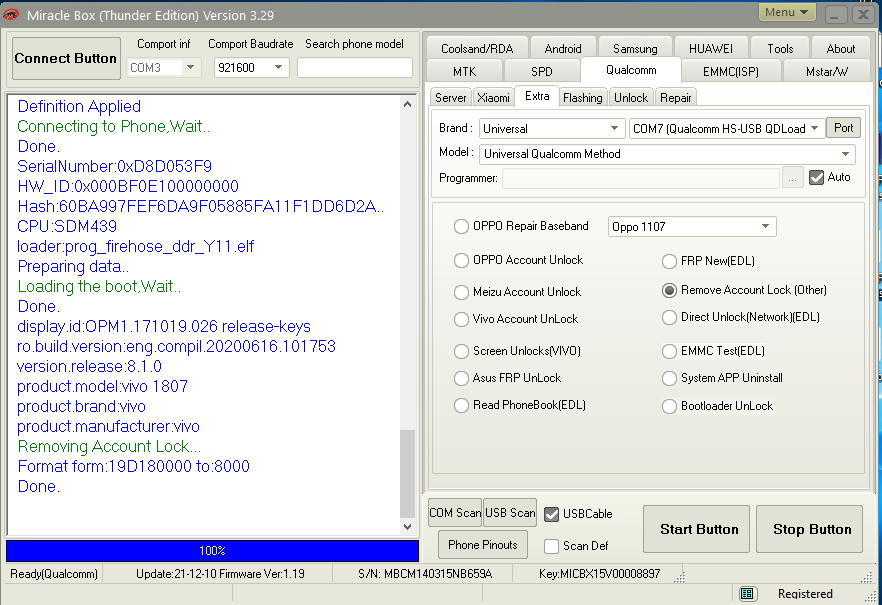Expand the Oppo 1107 model dropdown

765,227
